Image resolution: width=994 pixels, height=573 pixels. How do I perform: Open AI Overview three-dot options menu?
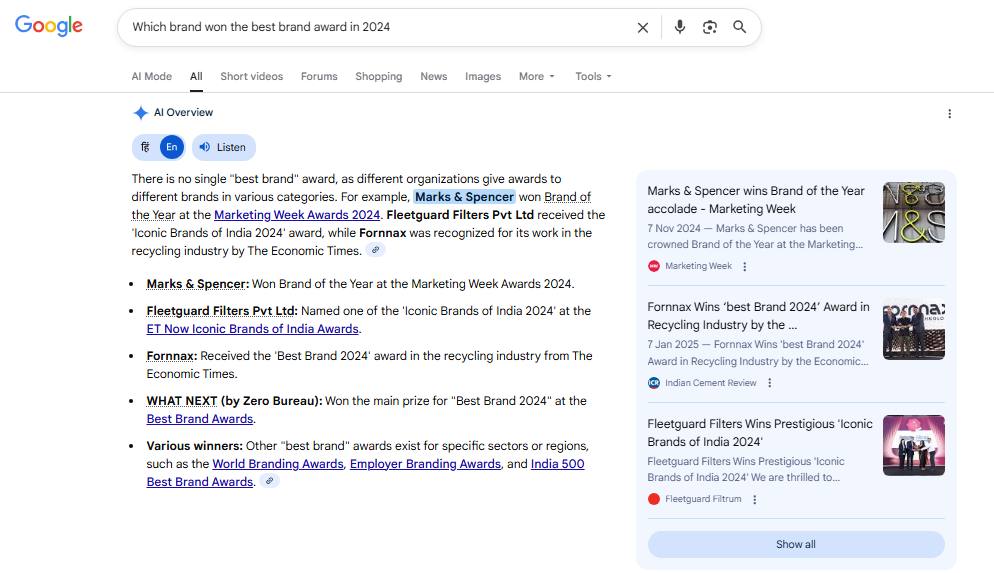click(x=949, y=114)
